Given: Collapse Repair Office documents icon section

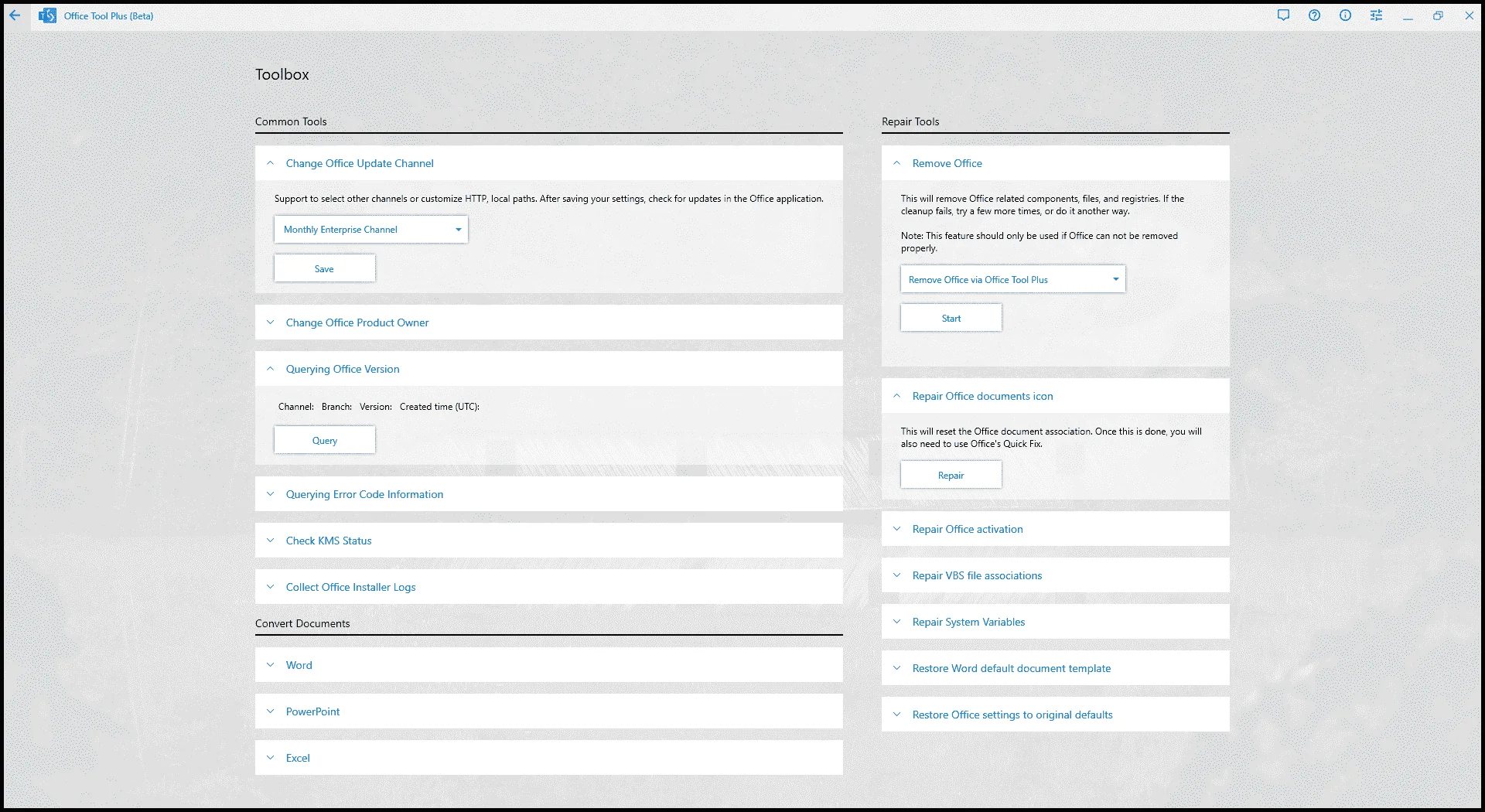Looking at the screenshot, I should pos(1056,396).
